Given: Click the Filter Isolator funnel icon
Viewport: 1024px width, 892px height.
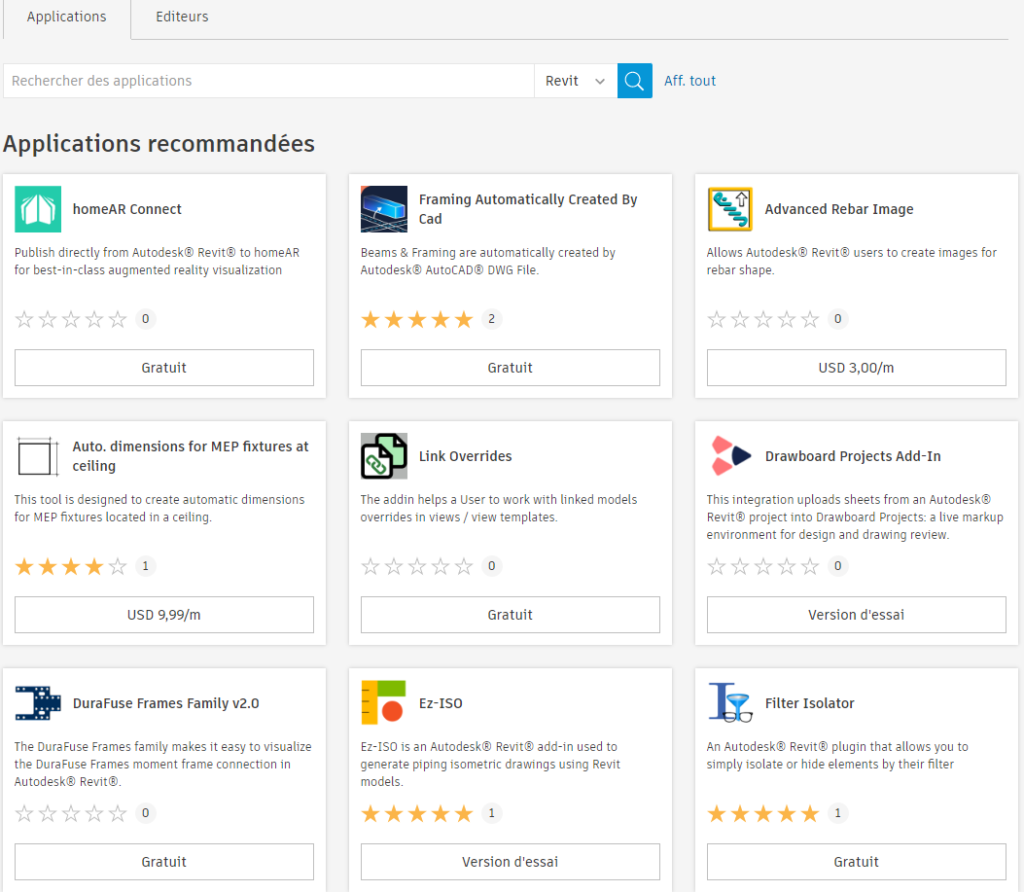Looking at the screenshot, I should [x=731, y=702].
